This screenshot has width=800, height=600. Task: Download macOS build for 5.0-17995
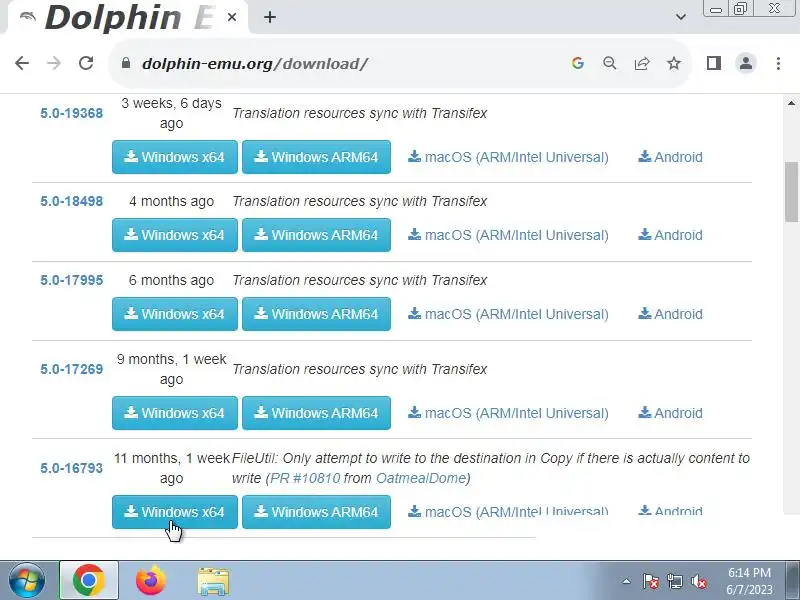(x=508, y=314)
